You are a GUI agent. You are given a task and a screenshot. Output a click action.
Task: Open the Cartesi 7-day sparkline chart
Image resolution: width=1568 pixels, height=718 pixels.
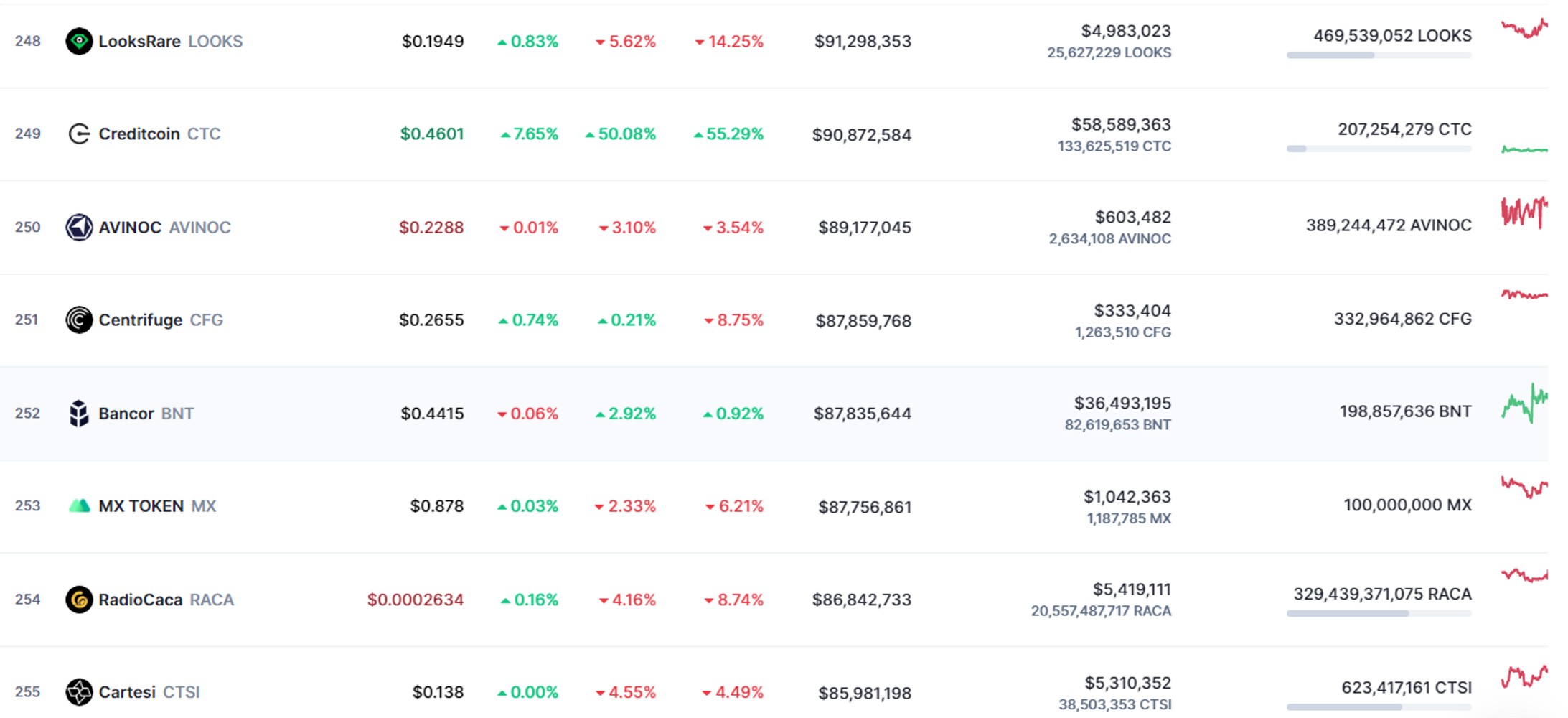point(1524,677)
